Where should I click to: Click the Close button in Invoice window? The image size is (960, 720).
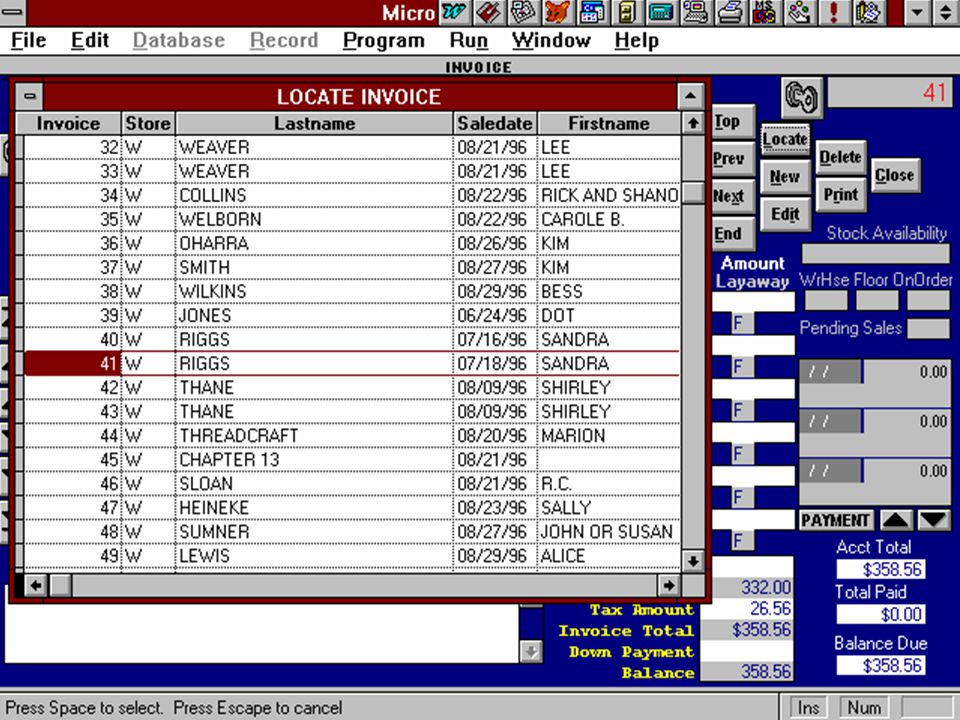coord(894,176)
